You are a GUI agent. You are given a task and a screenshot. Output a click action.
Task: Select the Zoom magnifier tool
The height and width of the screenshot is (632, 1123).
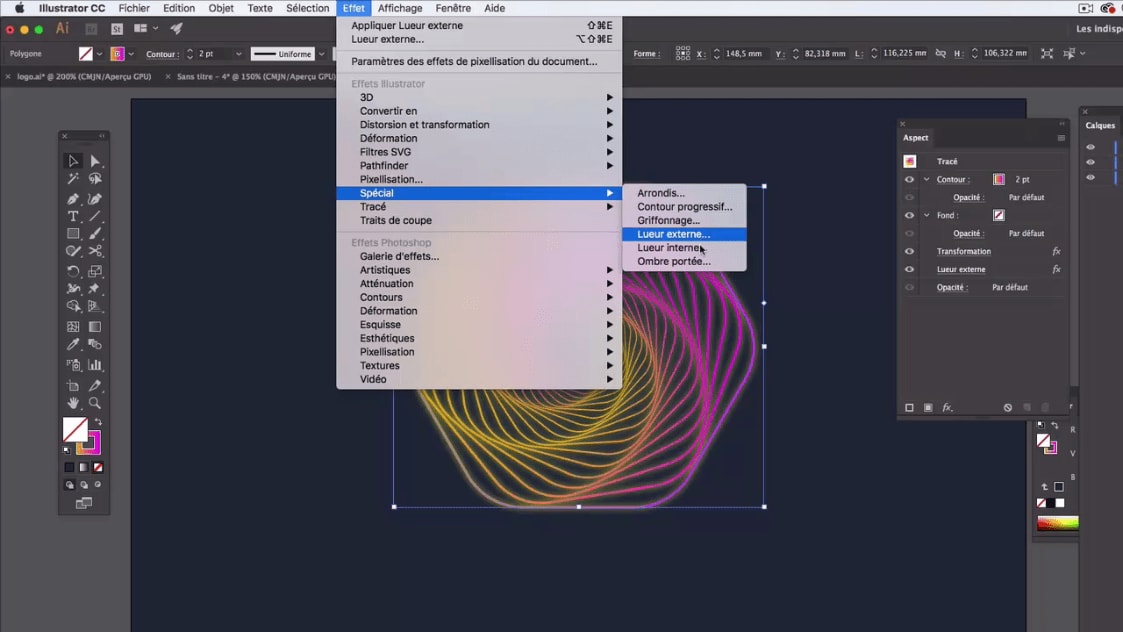tap(95, 403)
